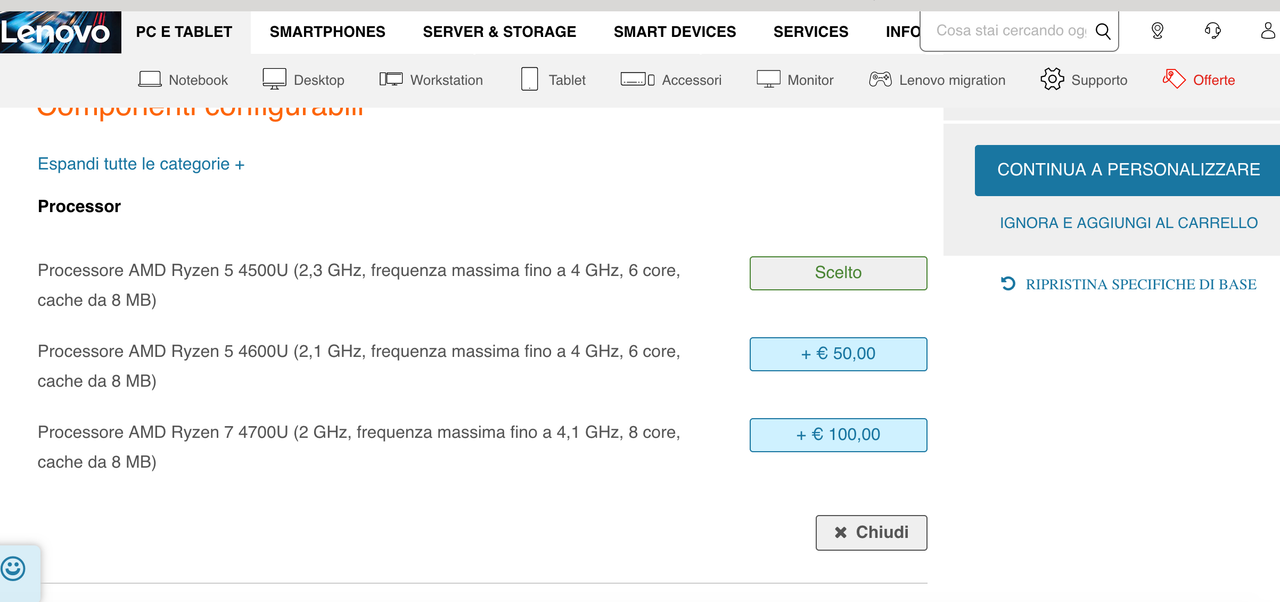The height and width of the screenshot is (602, 1280).
Task: Click the smiley feedback icon
Action: tap(13, 569)
